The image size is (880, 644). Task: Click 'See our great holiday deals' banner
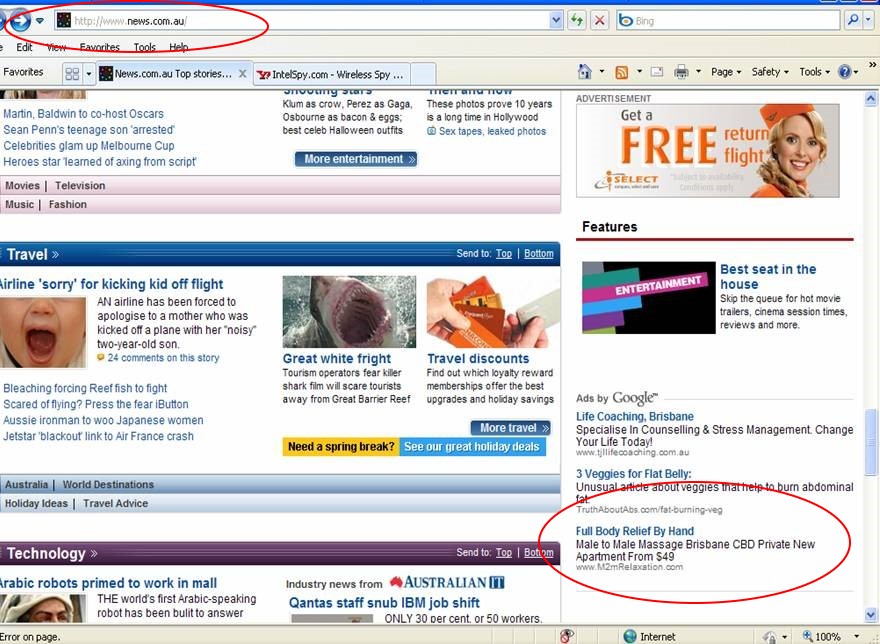coord(472,447)
